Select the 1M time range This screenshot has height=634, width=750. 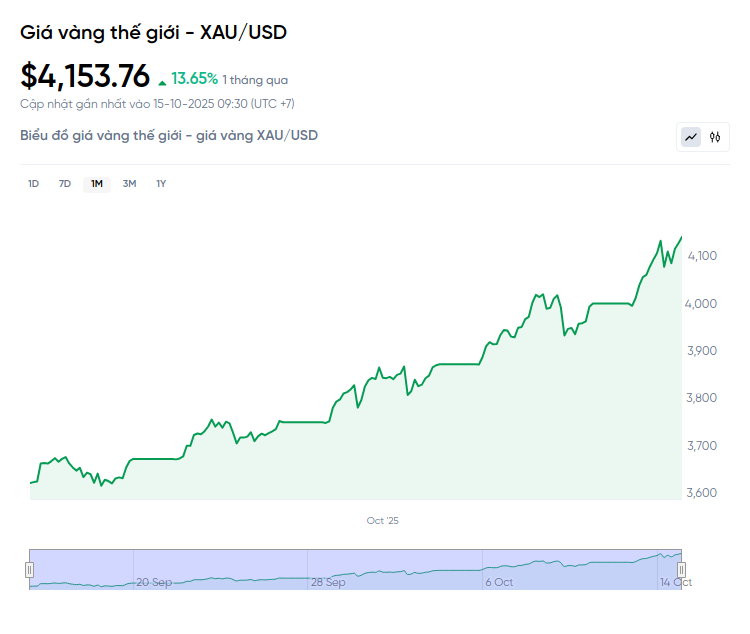point(97,183)
